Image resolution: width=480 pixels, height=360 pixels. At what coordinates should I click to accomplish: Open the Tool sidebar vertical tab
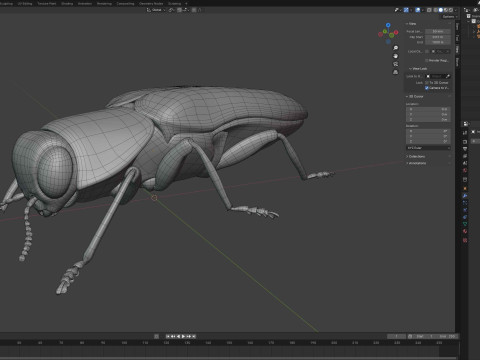coord(457,38)
